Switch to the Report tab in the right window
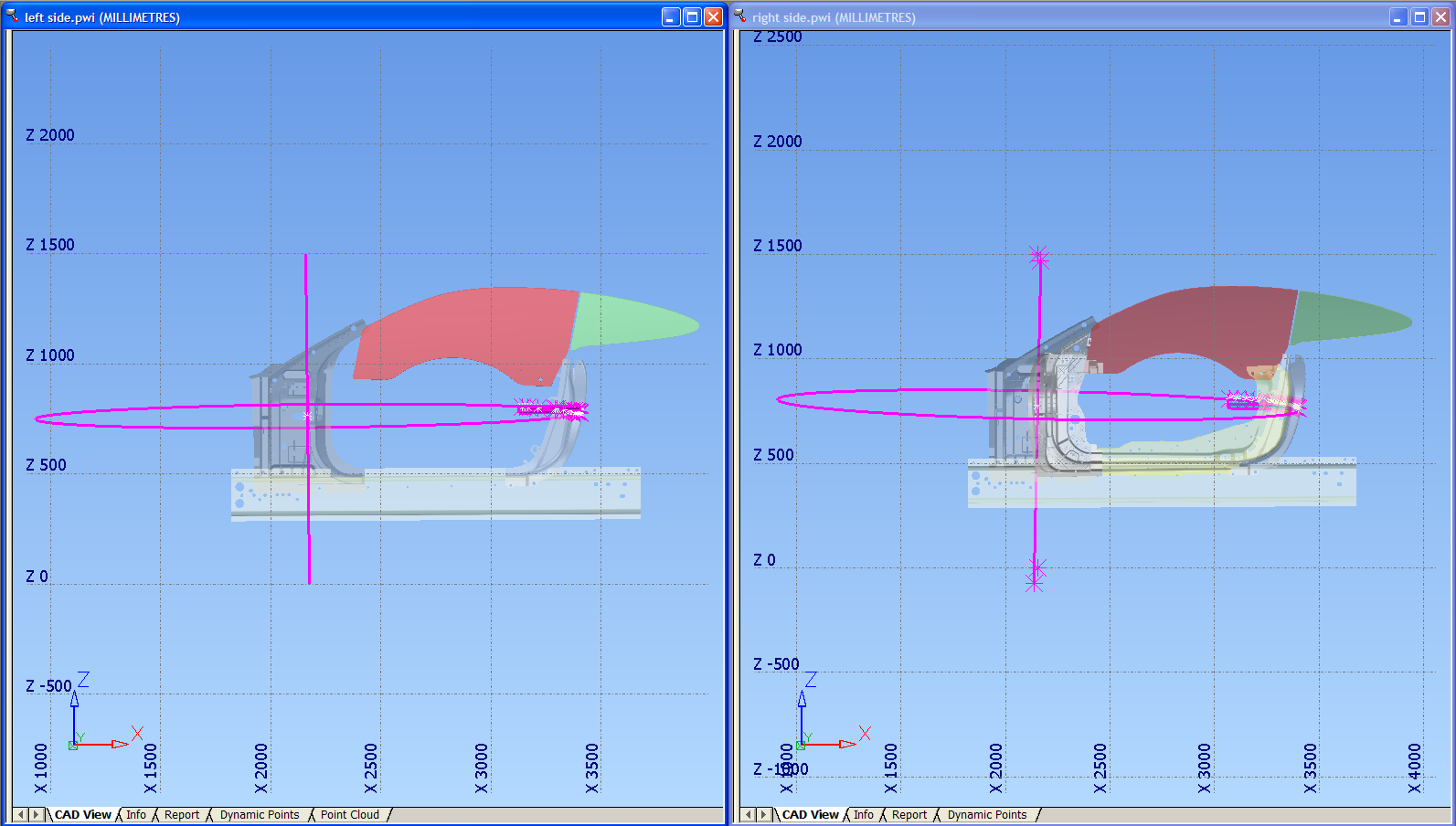The width and height of the screenshot is (1456, 826). pos(909,815)
